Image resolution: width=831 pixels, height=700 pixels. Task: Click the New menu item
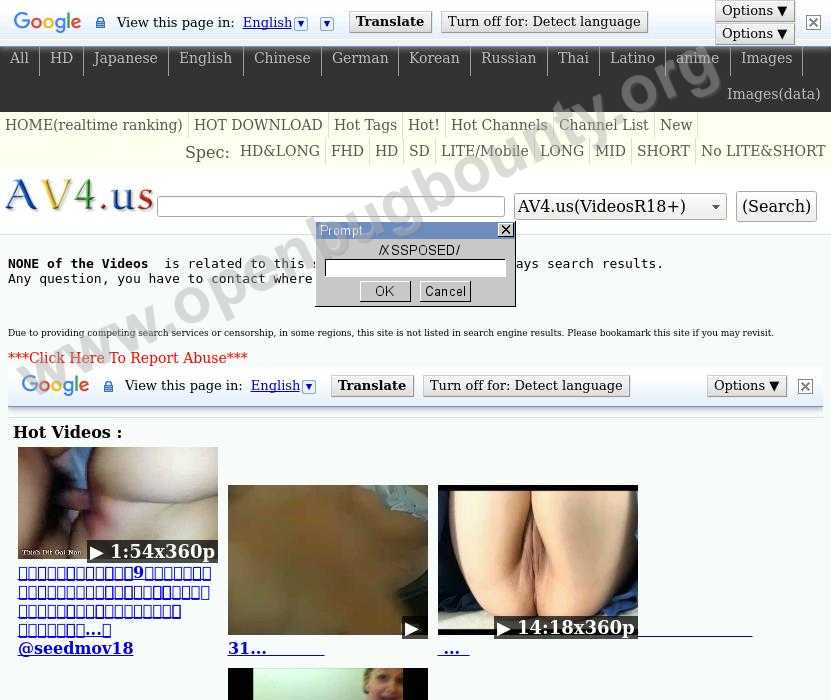click(x=676, y=125)
